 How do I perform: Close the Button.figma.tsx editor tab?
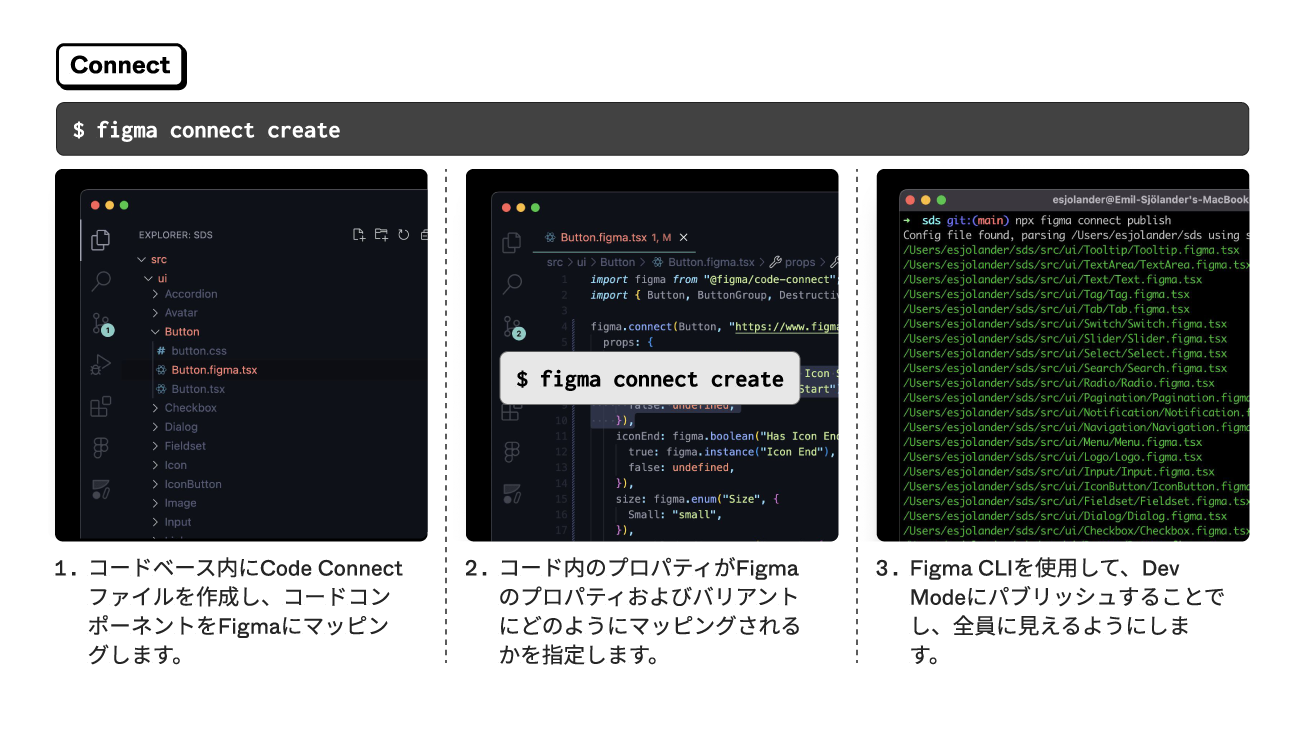[684, 238]
